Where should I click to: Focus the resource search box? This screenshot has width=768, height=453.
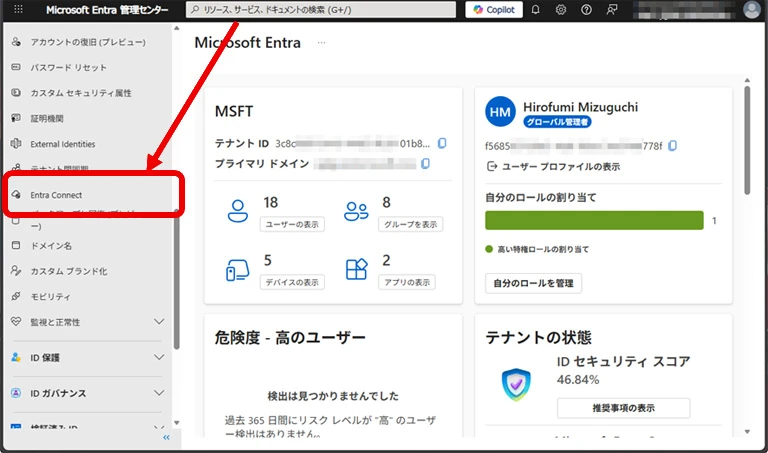tap(321, 9)
